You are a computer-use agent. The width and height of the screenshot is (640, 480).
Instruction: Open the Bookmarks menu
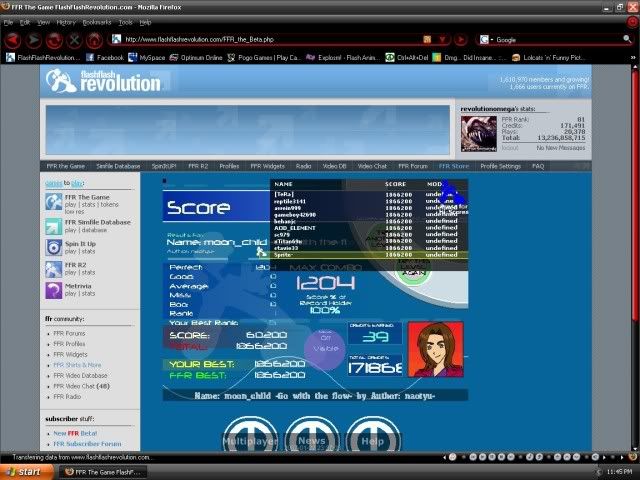[x=97, y=21]
